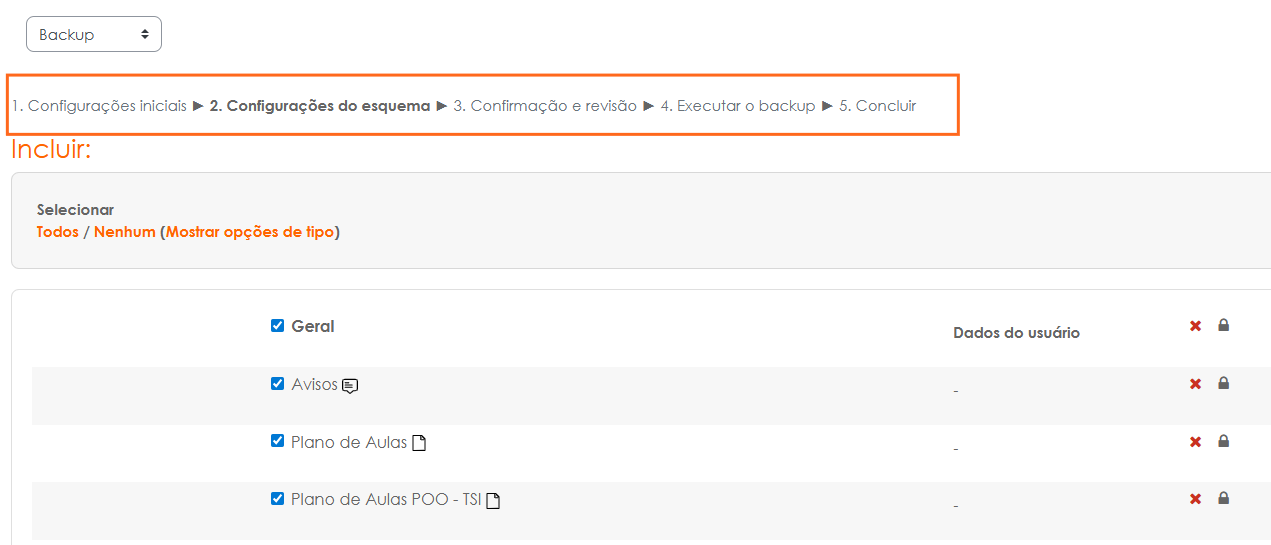Toggle the Avisos checkbox
This screenshot has width=1271, height=545.
(278, 384)
